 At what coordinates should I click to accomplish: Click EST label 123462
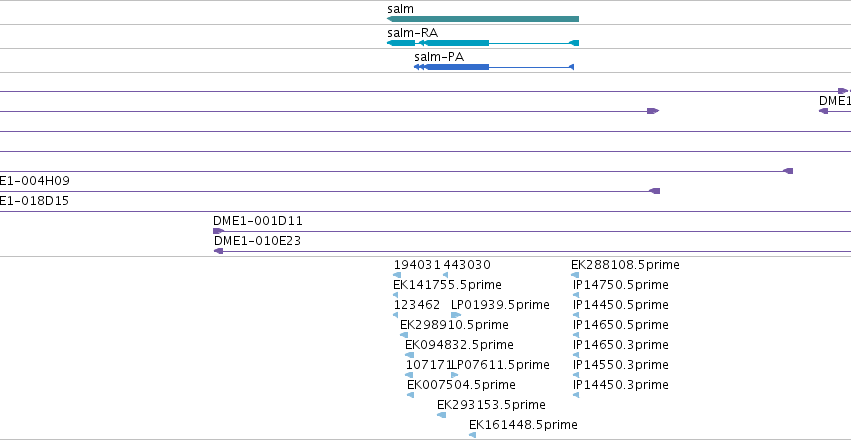pos(417,305)
